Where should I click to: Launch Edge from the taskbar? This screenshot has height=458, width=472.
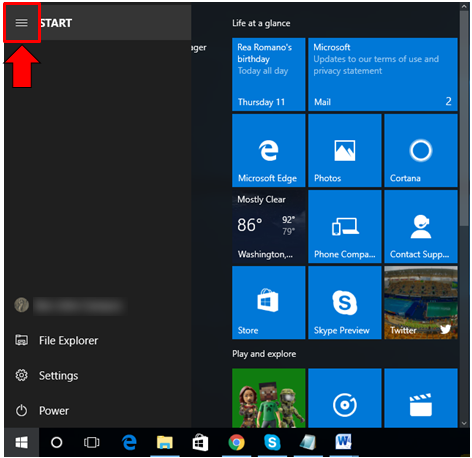point(129,442)
